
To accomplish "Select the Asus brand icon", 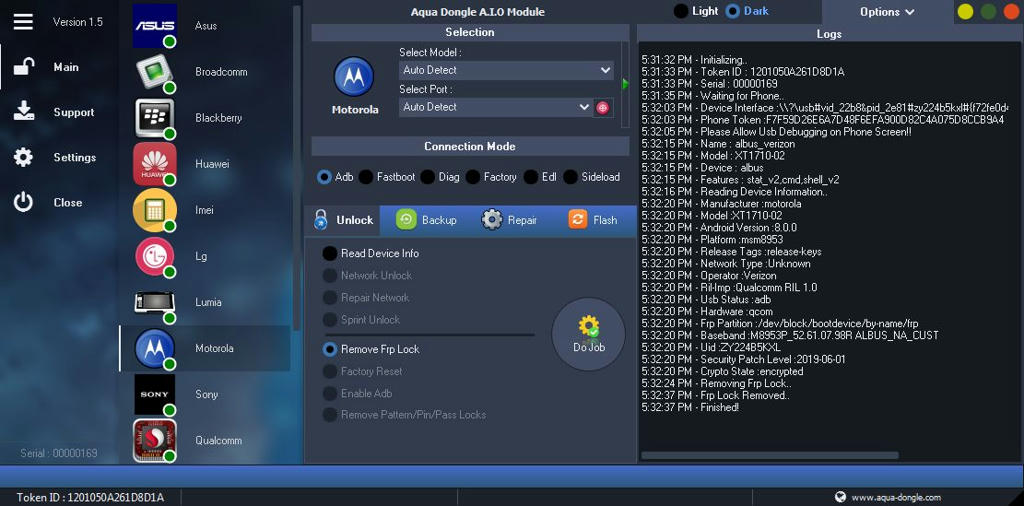I will 155,25.
